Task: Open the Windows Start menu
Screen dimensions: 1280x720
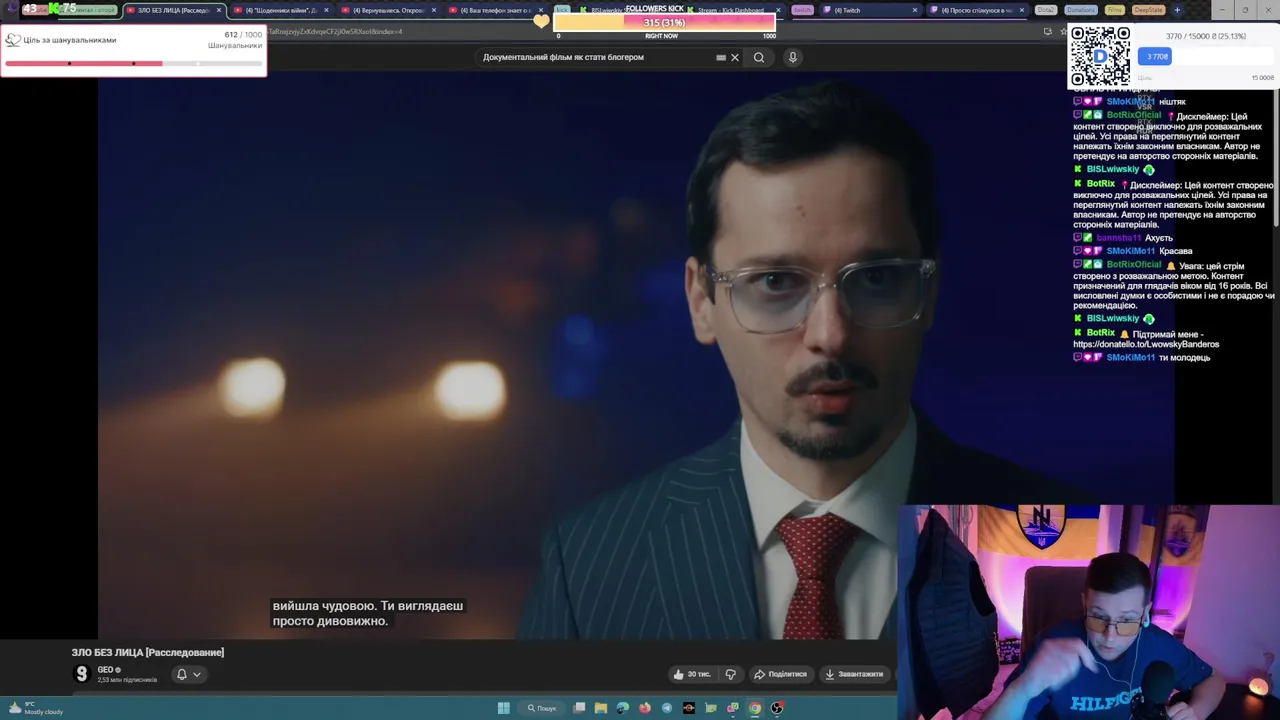Action: tap(504, 708)
